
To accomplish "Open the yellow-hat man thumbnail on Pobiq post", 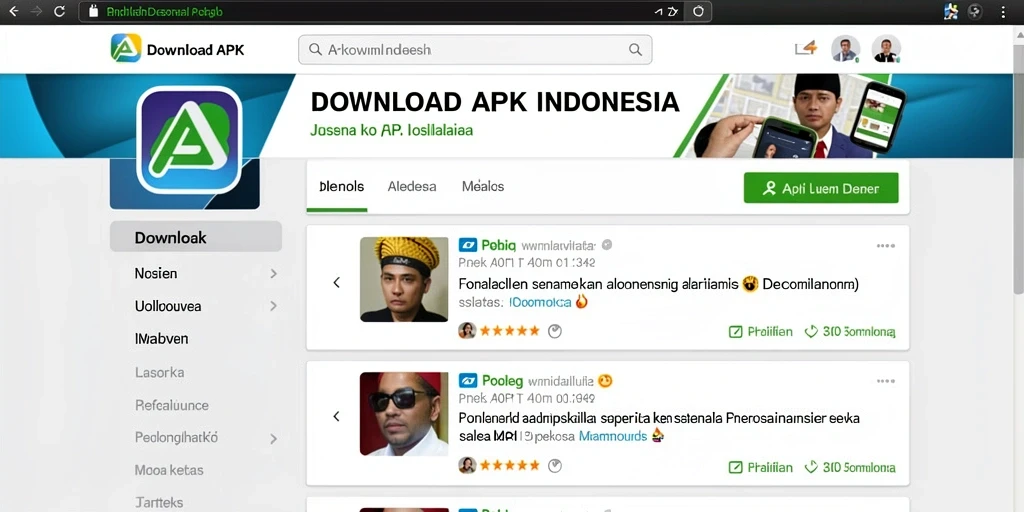I will point(404,279).
